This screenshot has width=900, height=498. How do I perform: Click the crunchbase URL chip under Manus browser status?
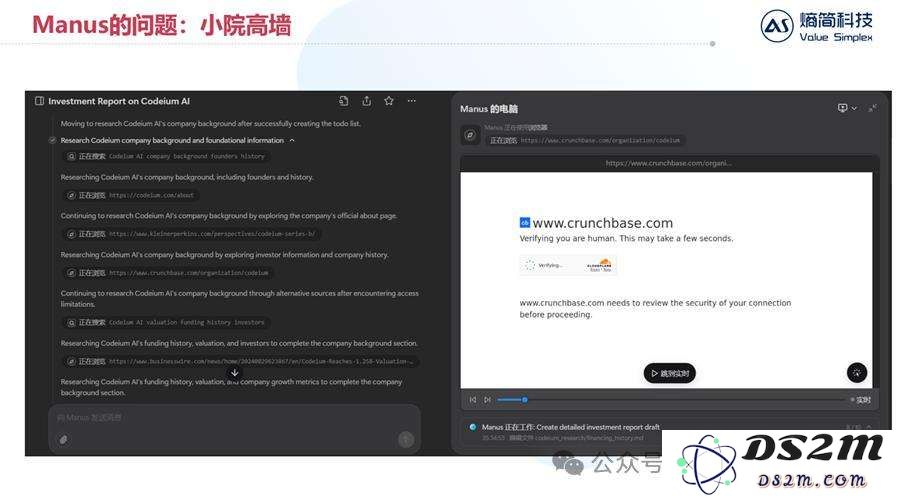tap(584, 140)
